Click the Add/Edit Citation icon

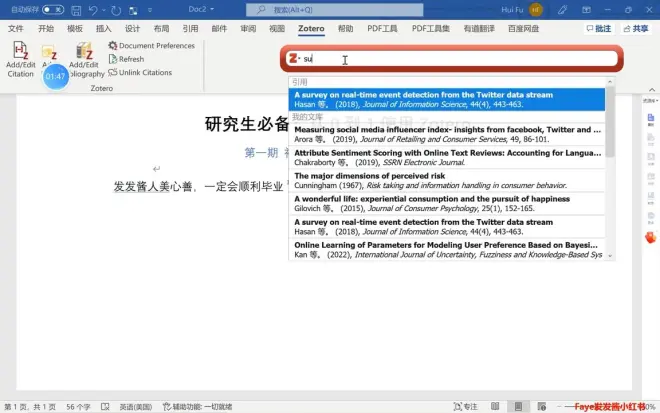20,59
